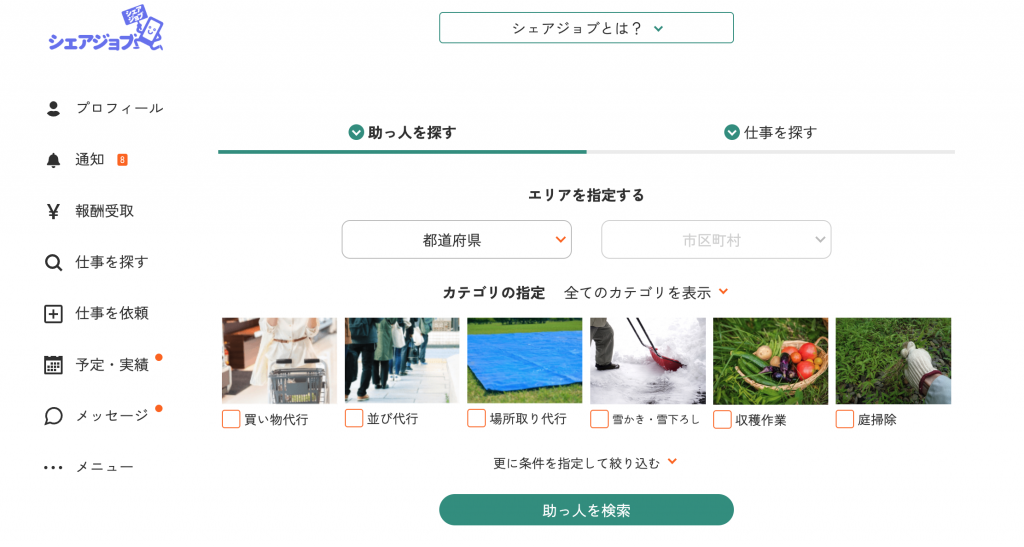Expand 全てのカテゴリを表示
The height and width of the screenshot is (547, 1024).
(646, 292)
